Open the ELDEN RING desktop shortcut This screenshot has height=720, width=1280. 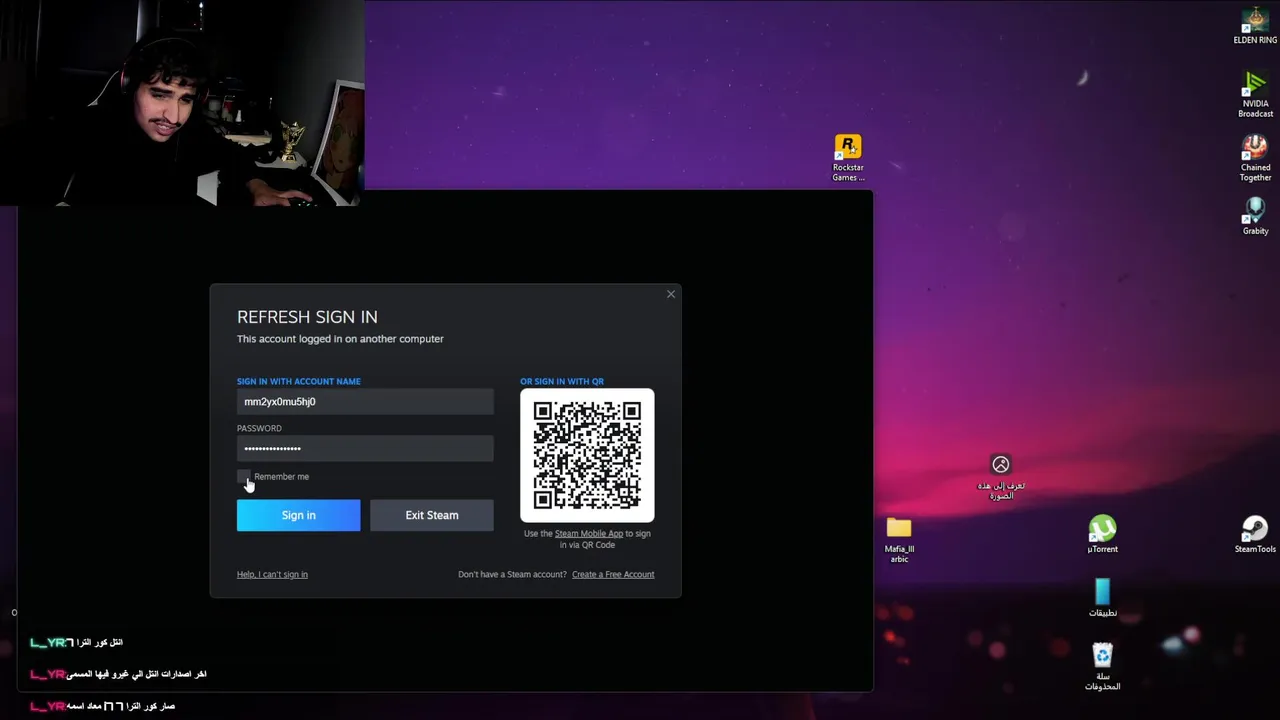coord(1254,26)
